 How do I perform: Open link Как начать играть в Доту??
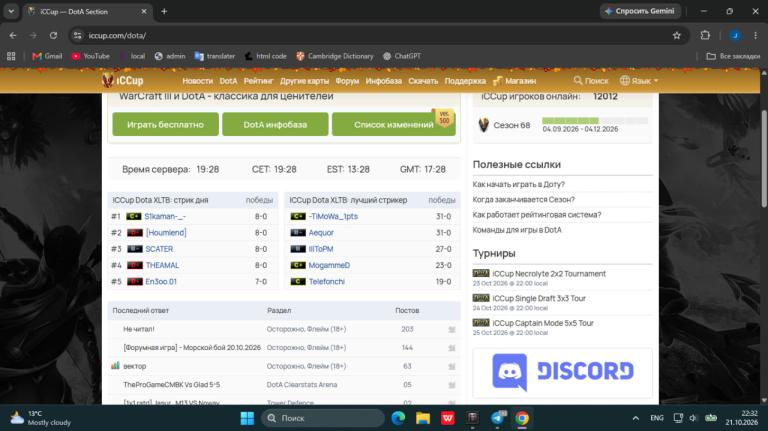tap(519, 184)
